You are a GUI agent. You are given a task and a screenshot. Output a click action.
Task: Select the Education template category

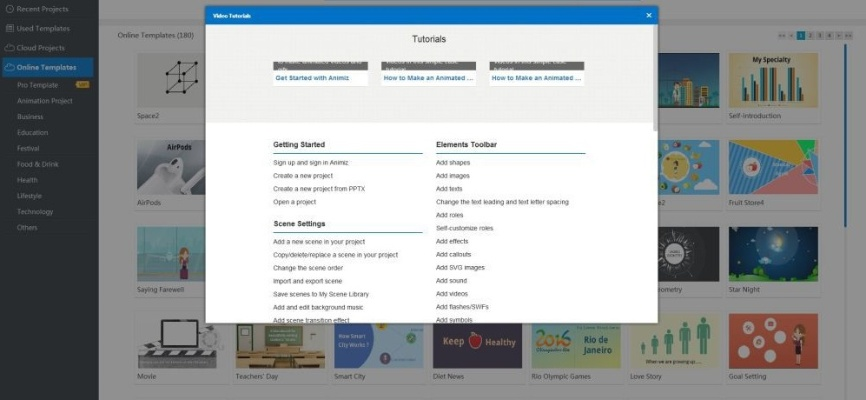click(33, 133)
